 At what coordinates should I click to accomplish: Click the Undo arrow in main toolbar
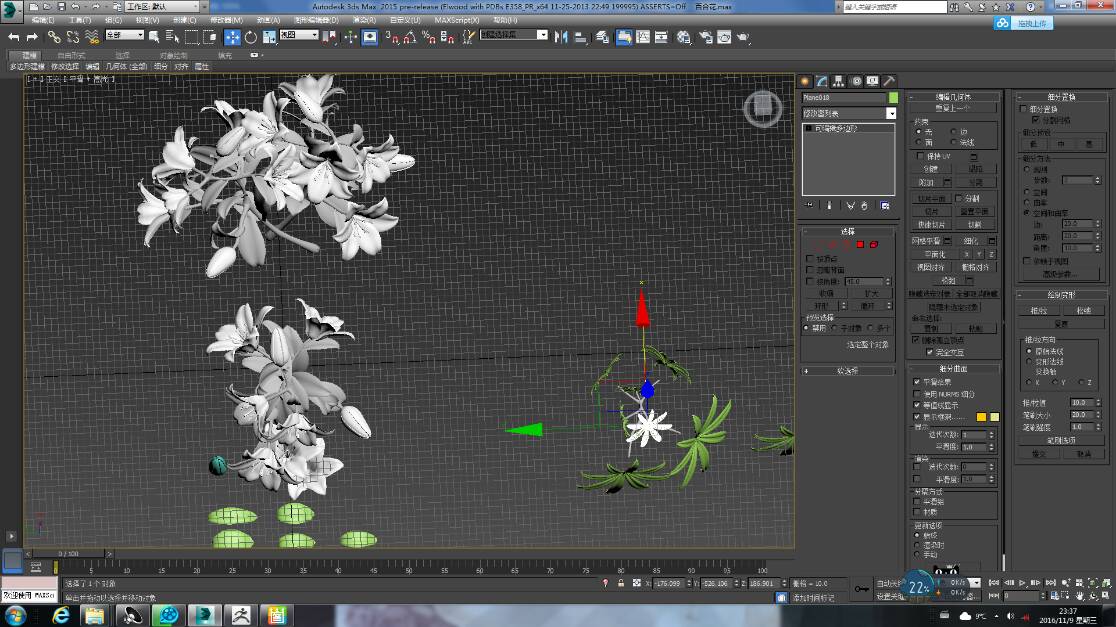14,37
